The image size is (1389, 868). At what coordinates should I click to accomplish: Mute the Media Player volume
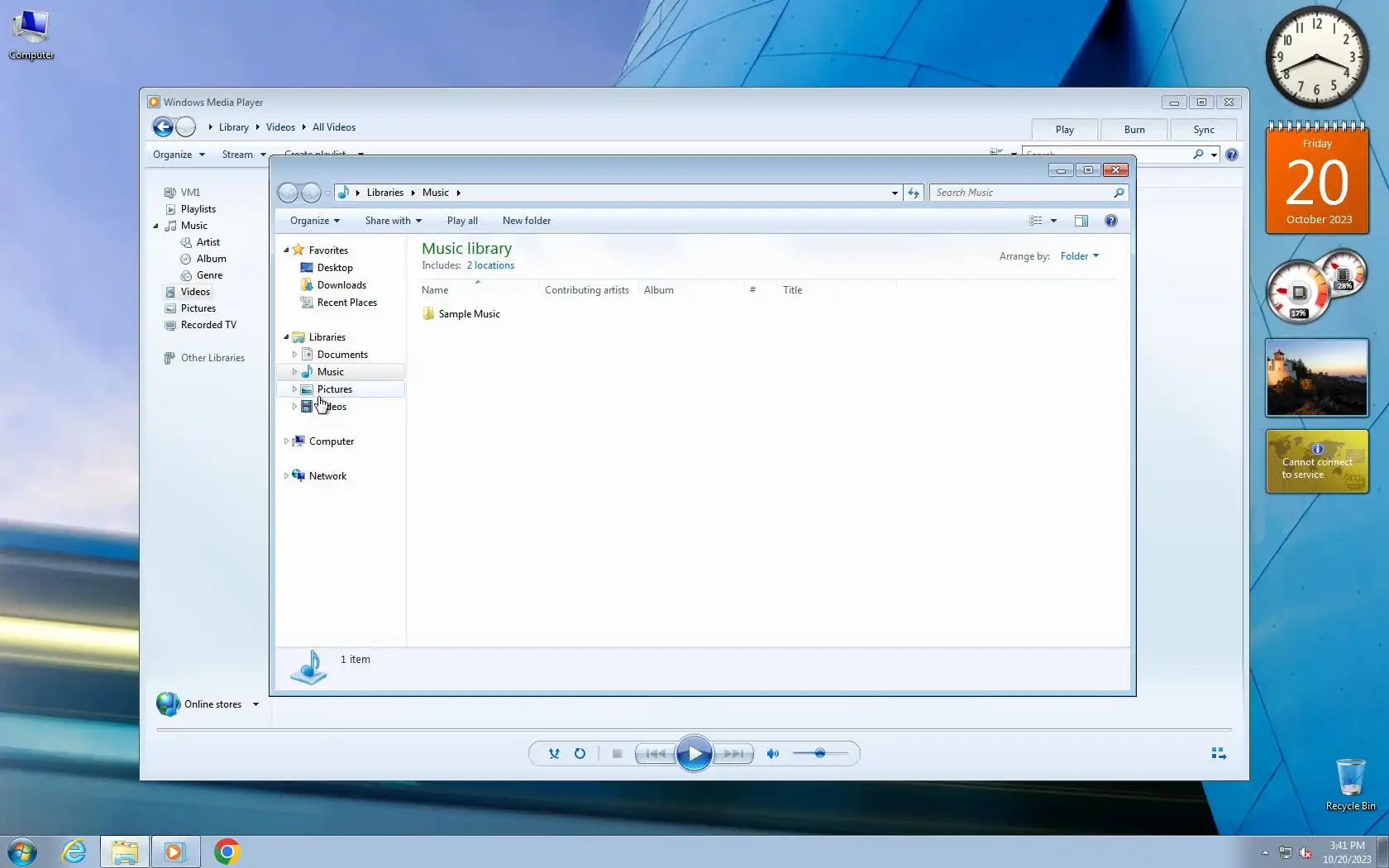pos(773,753)
